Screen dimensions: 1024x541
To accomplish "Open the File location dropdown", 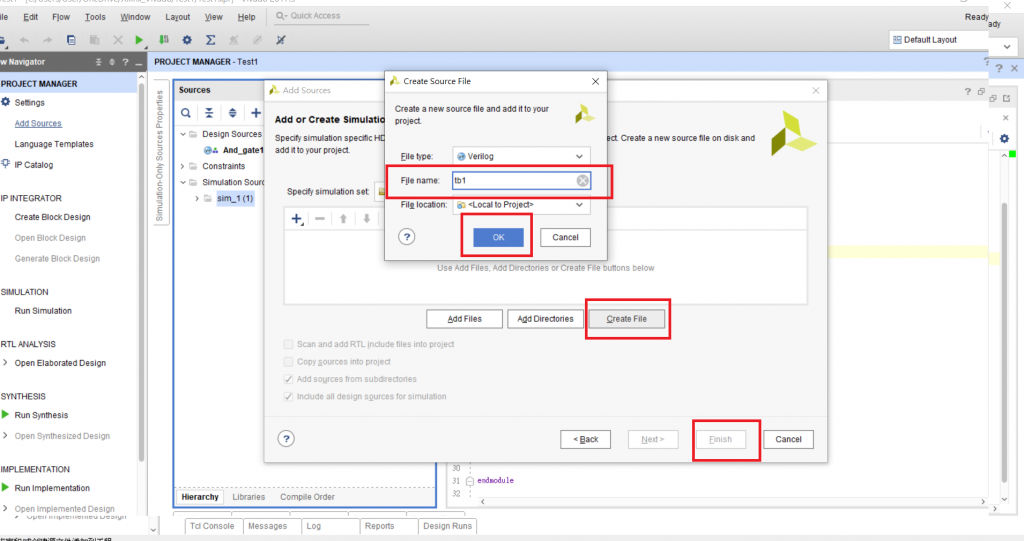I will (521, 205).
